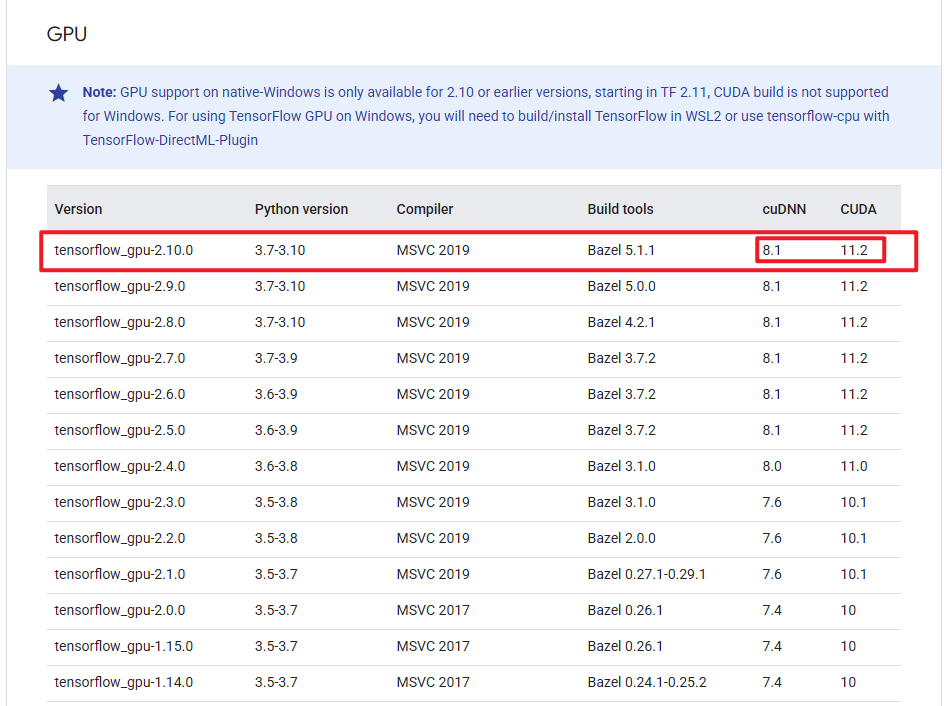
Task: Click Python 3.6-3.9 in the 2.6.0 row
Action: click(x=276, y=394)
